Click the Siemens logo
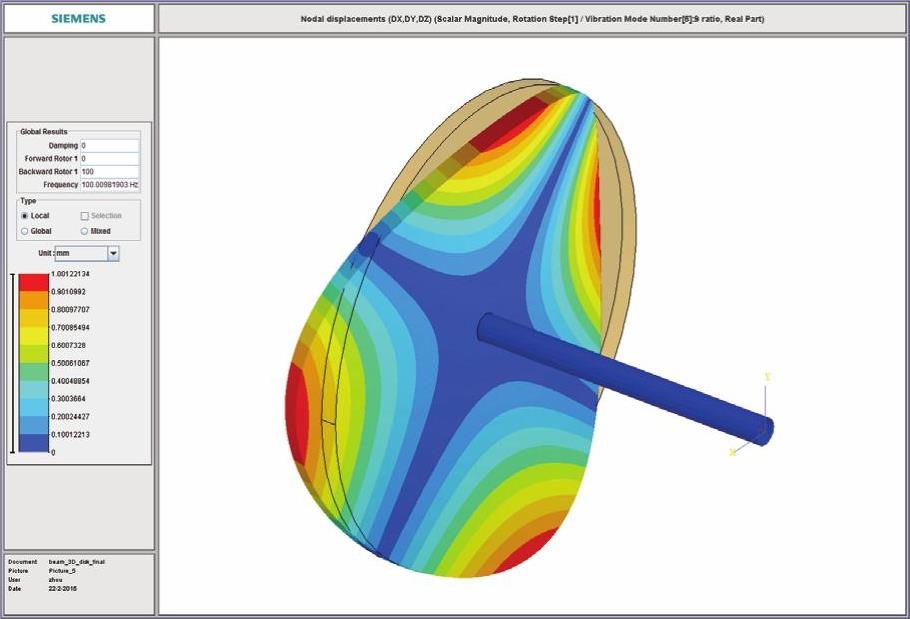Viewport: 910px width, 619px height. (x=79, y=18)
